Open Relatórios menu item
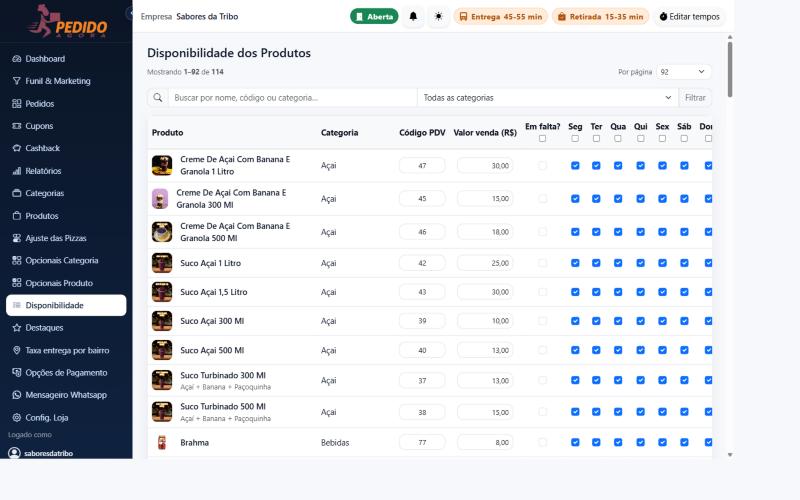Image resolution: width=800 pixels, height=500 pixels. 66,171
